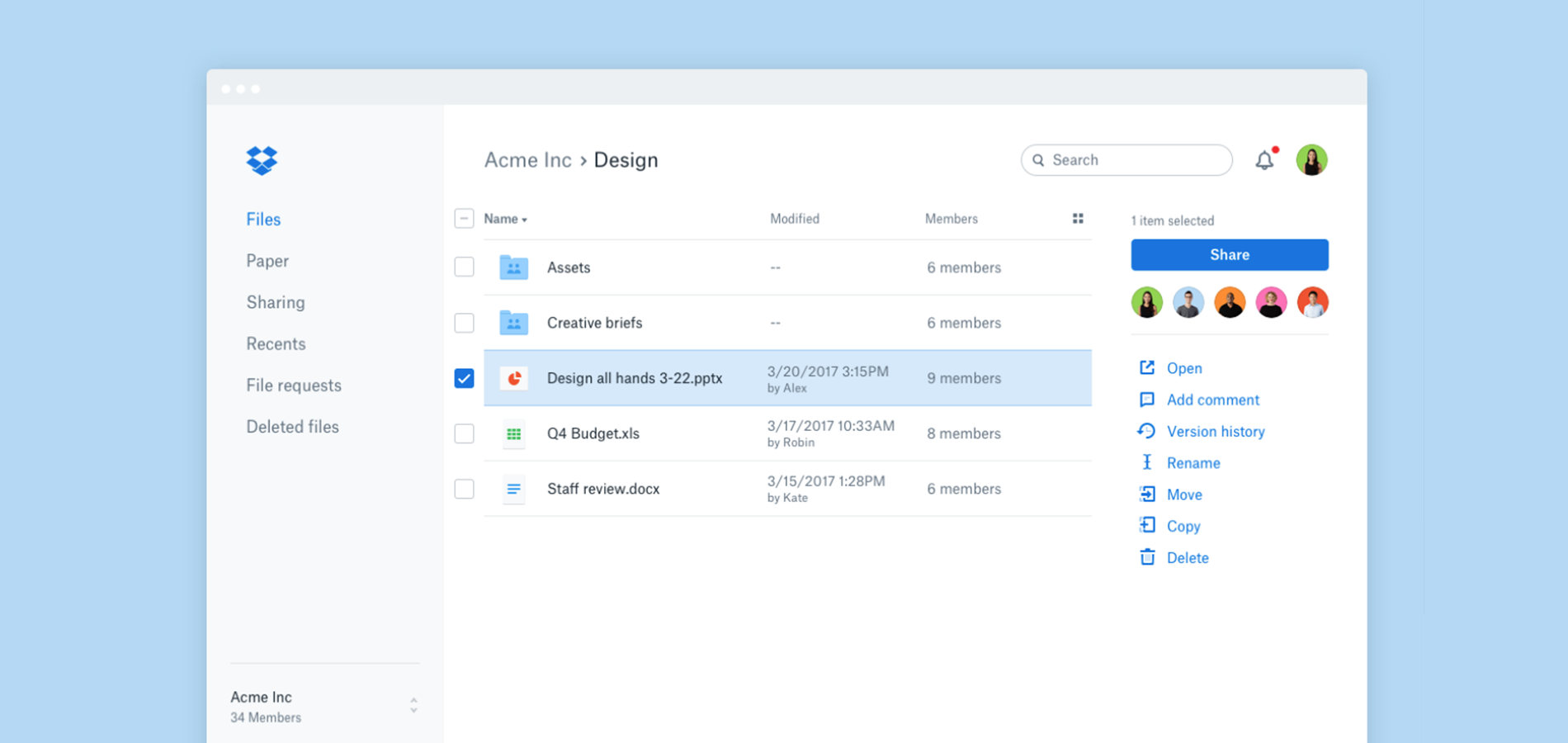Tick the checkbox for Staff review.docx

click(x=464, y=489)
